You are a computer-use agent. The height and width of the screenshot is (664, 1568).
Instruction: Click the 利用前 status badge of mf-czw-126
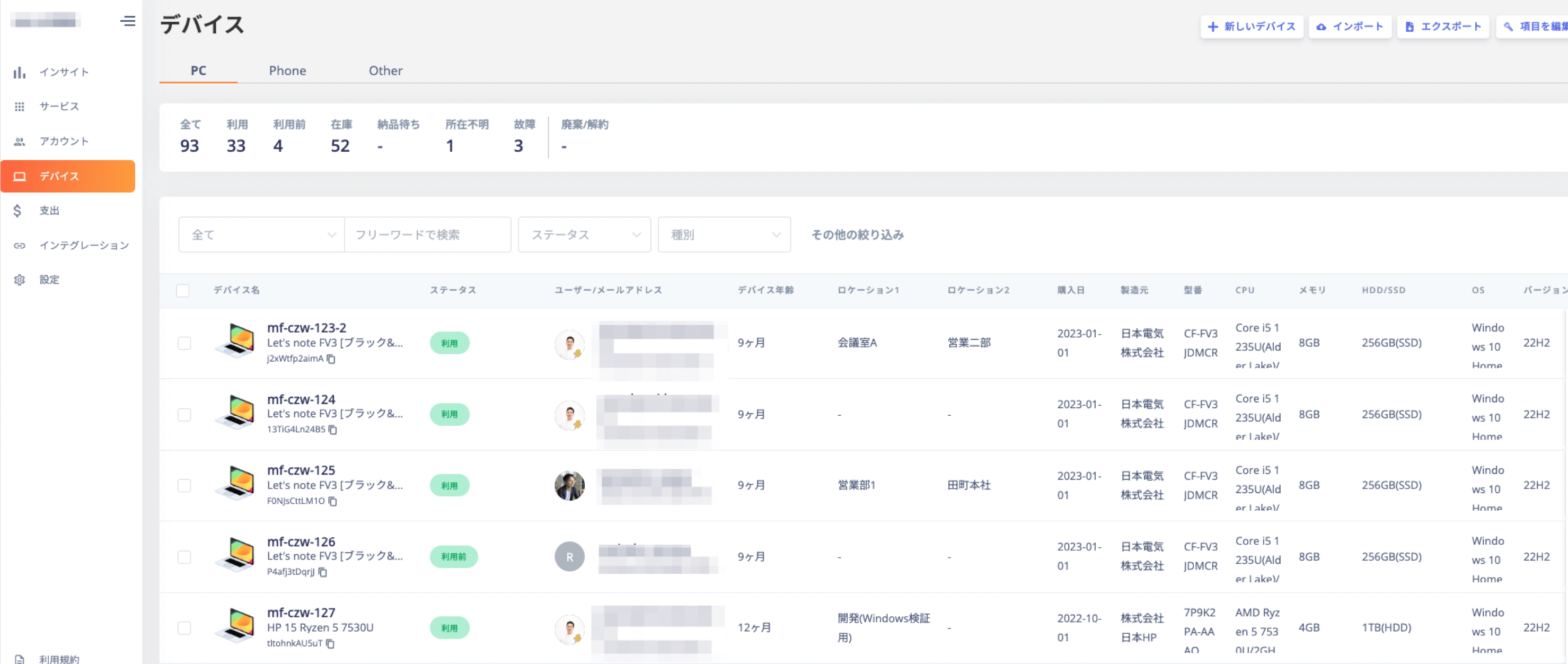453,557
